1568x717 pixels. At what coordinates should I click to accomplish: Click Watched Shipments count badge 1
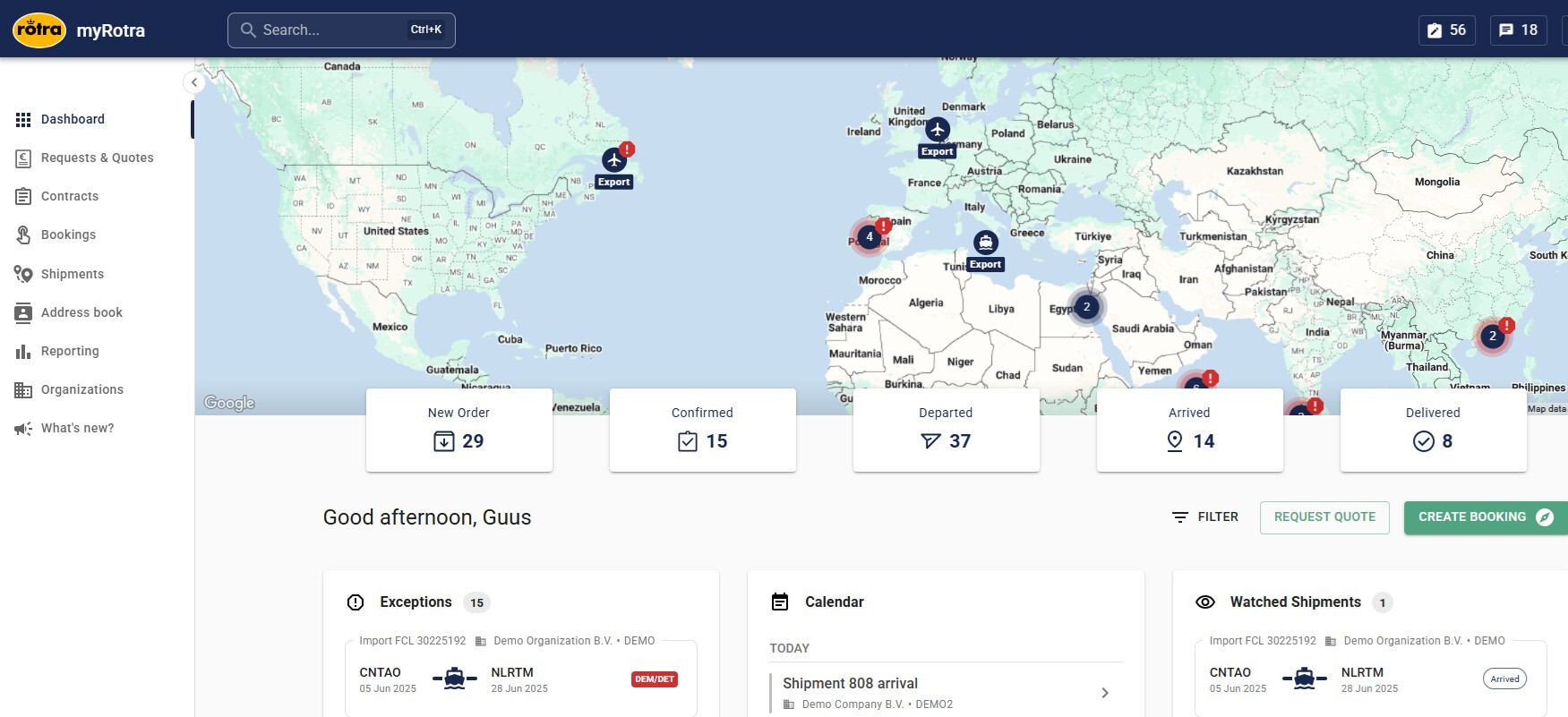tap(1383, 602)
